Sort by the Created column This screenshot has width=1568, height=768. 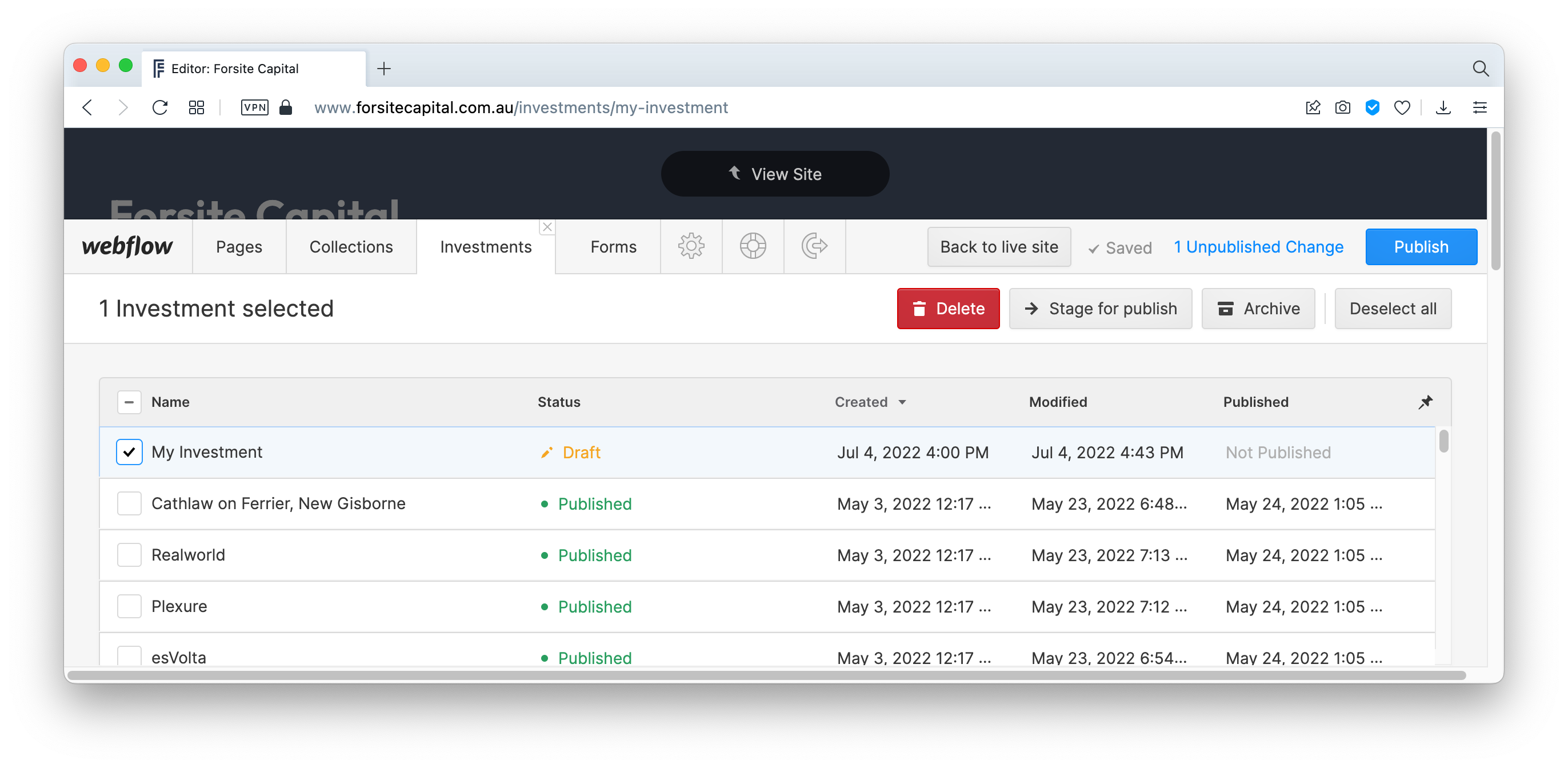coord(870,402)
